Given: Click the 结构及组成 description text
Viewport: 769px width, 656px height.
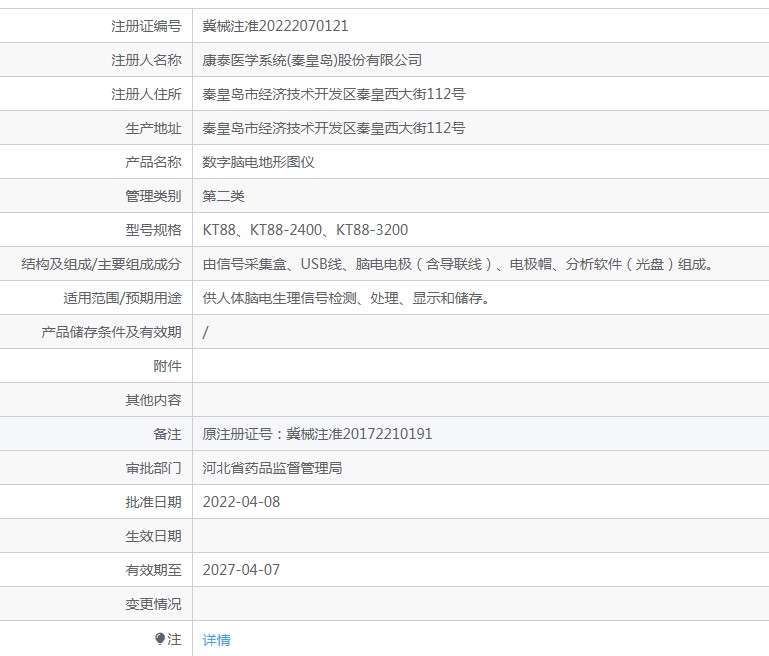Looking at the screenshot, I should (x=458, y=264).
